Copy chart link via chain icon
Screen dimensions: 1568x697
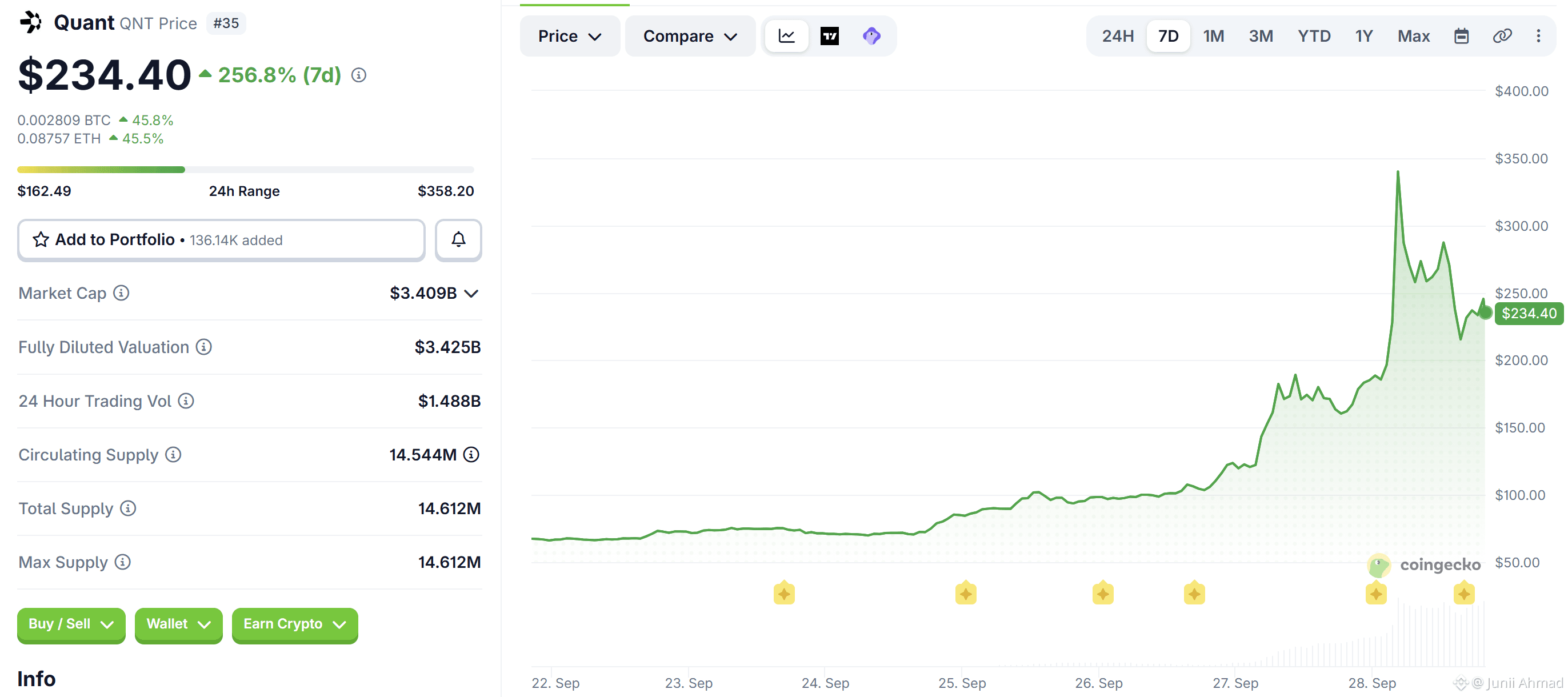(x=1502, y=37)
